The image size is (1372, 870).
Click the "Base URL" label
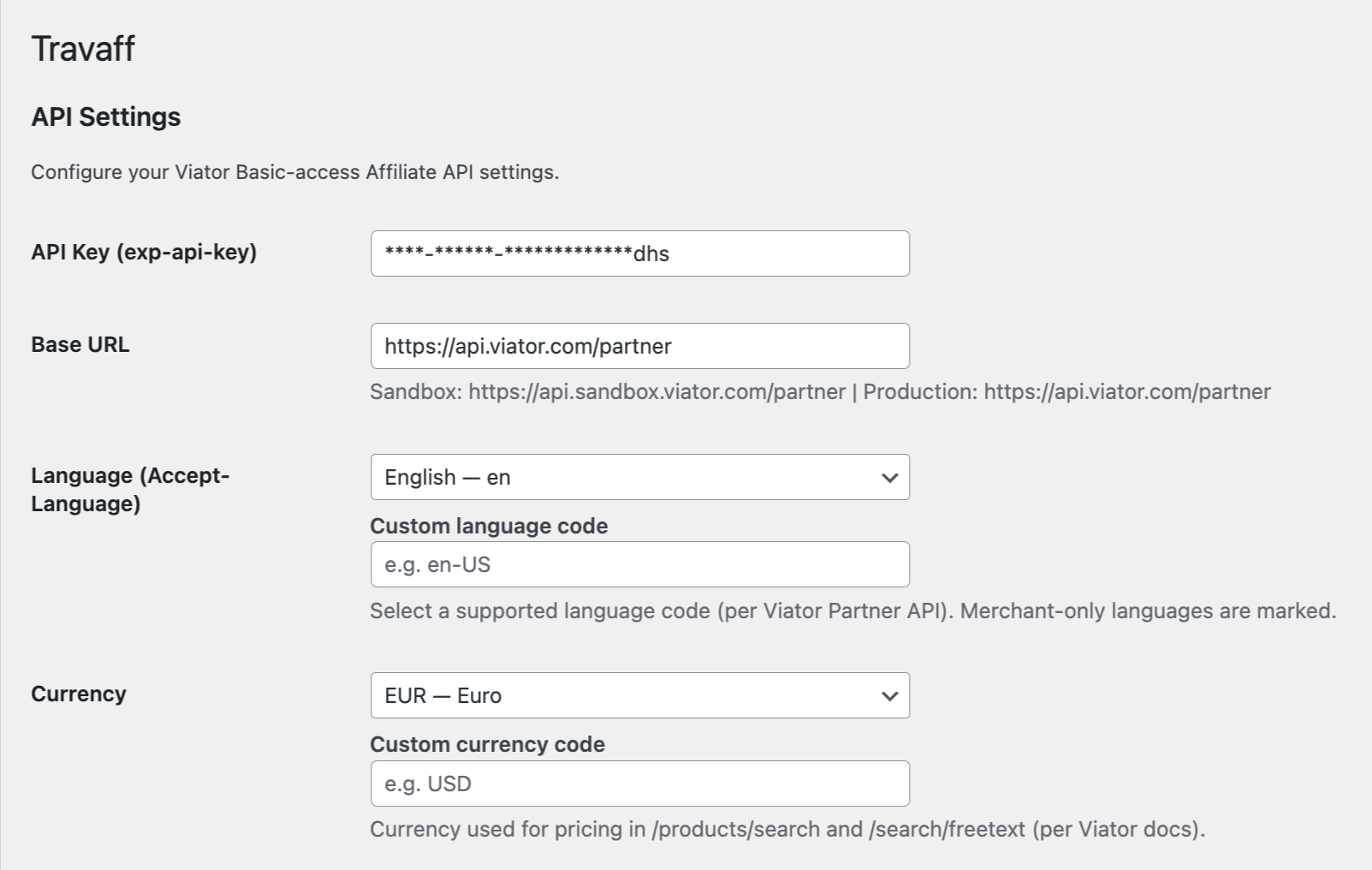pos(80,344)
